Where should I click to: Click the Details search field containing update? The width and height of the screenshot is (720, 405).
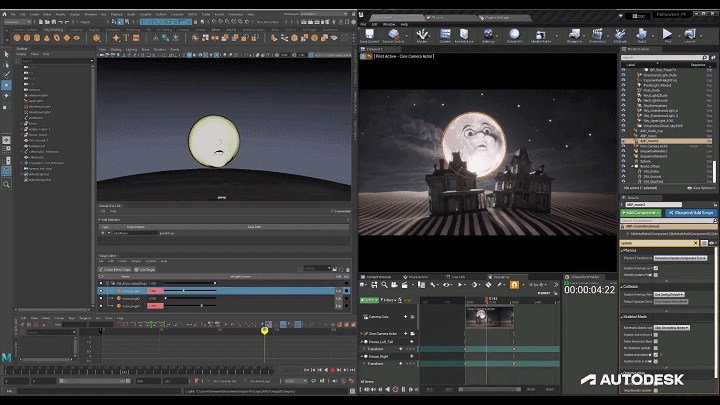[x=658, y=243]
